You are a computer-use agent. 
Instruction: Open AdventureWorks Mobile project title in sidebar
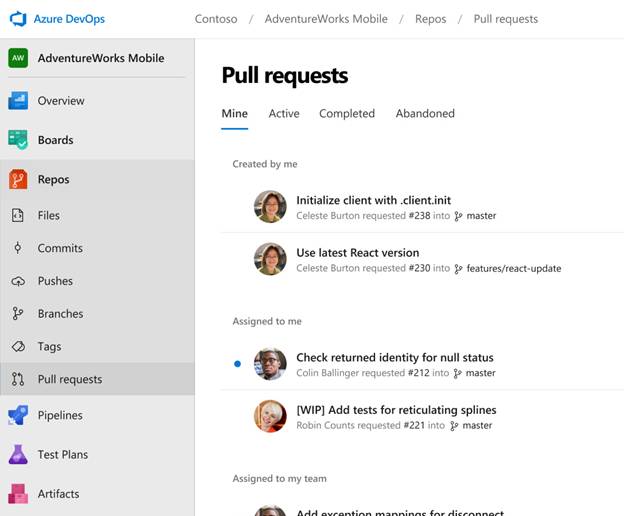click(x=101, y=58)
